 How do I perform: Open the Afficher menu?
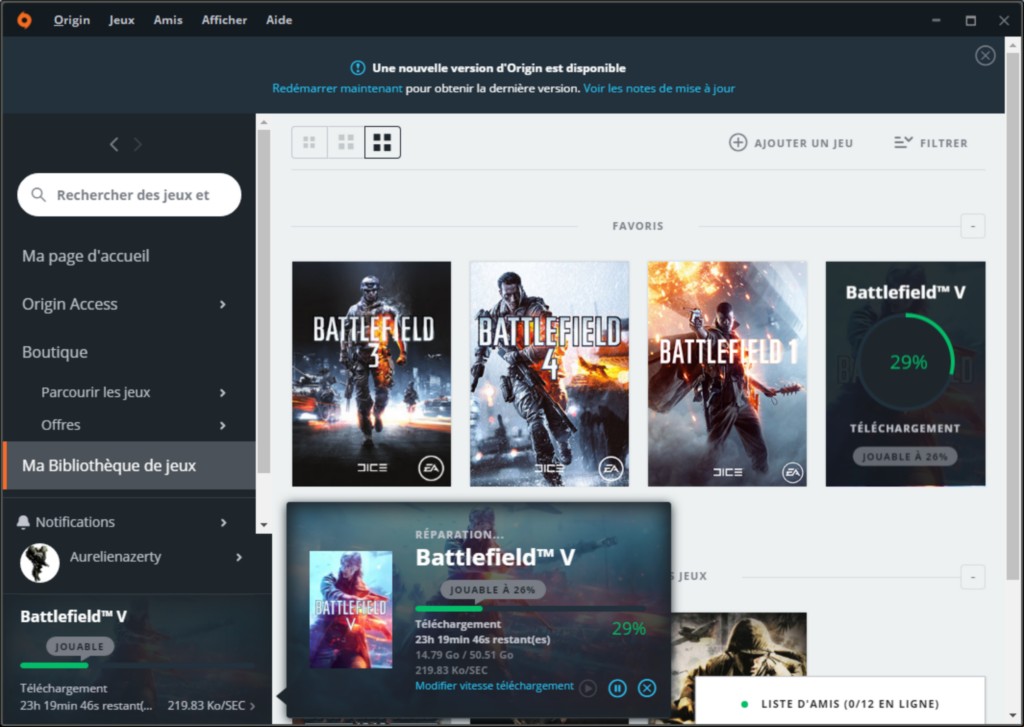click(224, 20)
